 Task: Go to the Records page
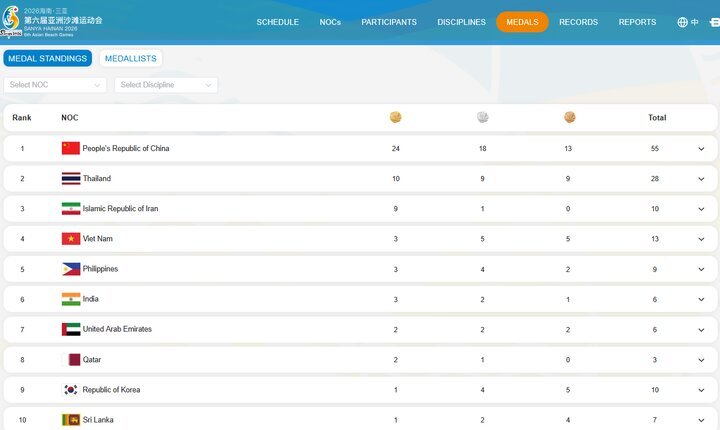578,22
